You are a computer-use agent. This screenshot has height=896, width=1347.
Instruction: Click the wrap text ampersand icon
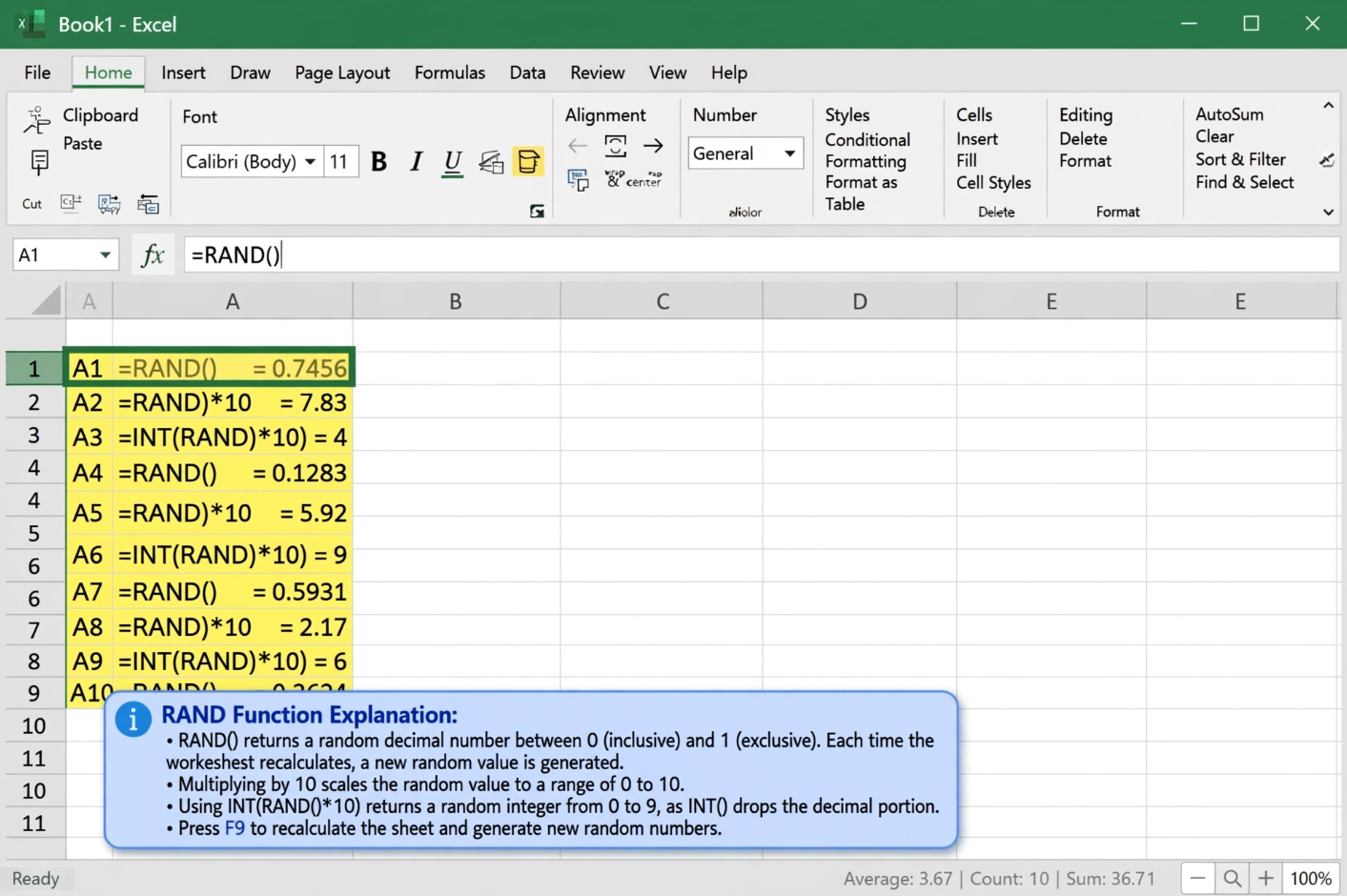[614, 178]
